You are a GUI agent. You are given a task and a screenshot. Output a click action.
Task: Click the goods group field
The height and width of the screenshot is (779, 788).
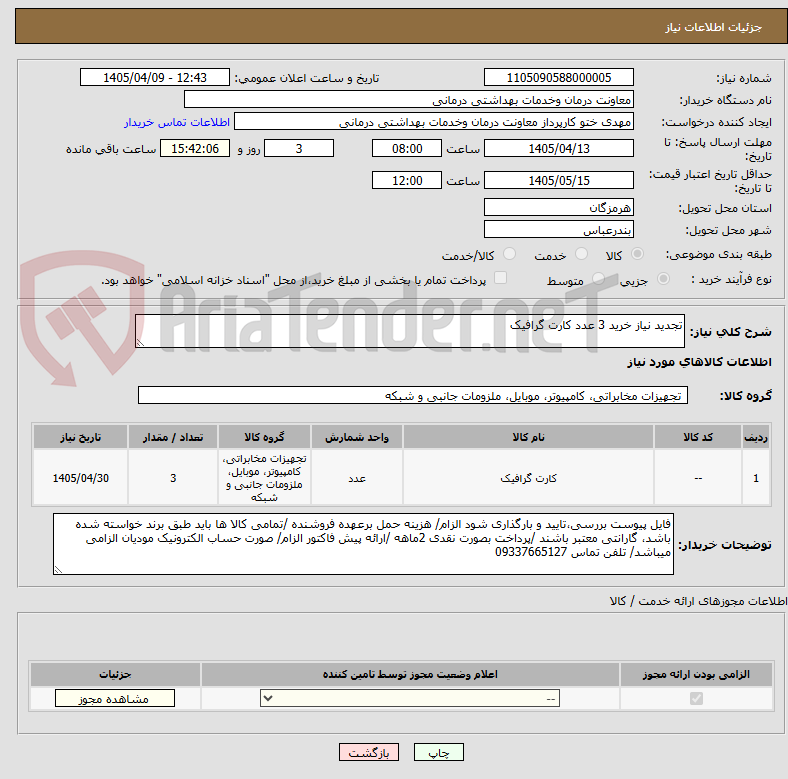(413, 396)
